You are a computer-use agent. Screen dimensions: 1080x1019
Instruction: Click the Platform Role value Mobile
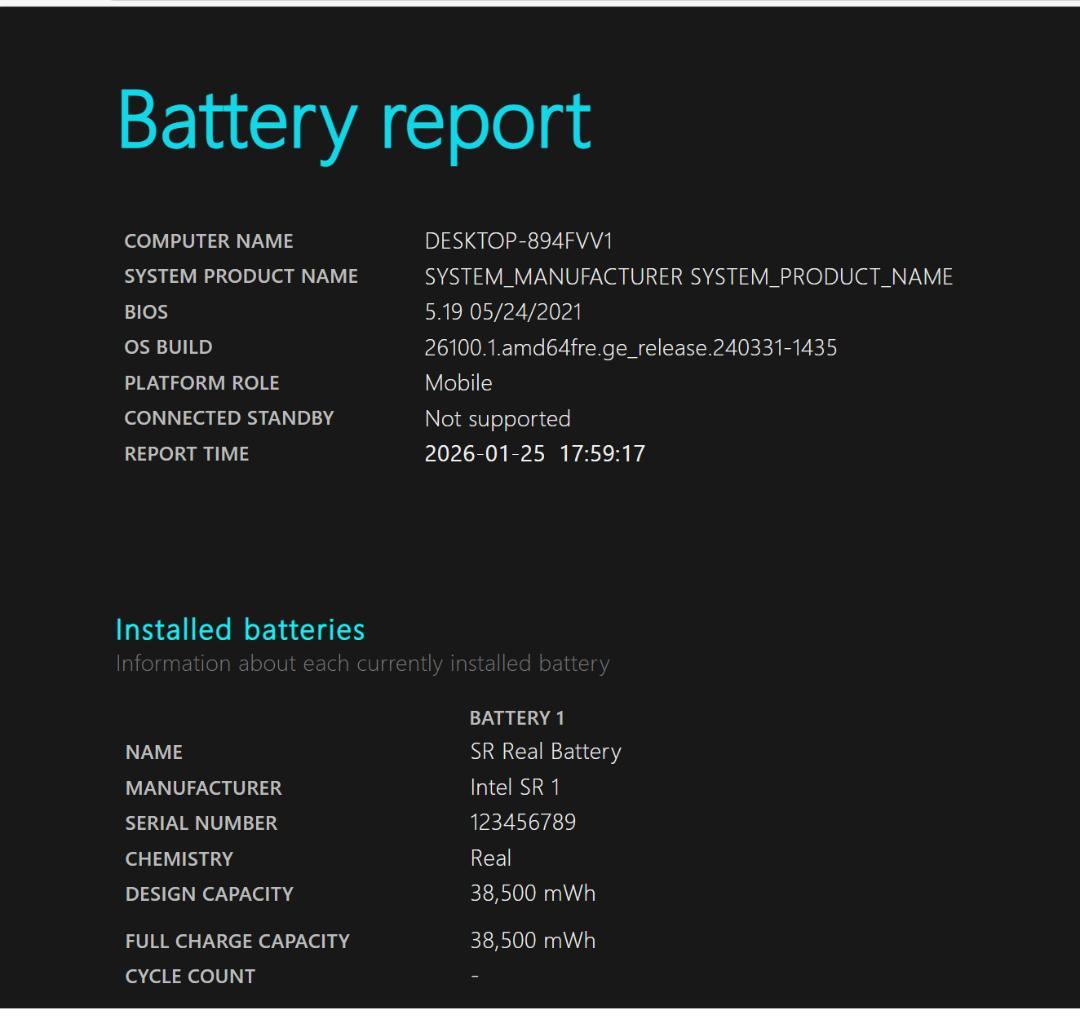pyautogui.click(x=458, y=383)
